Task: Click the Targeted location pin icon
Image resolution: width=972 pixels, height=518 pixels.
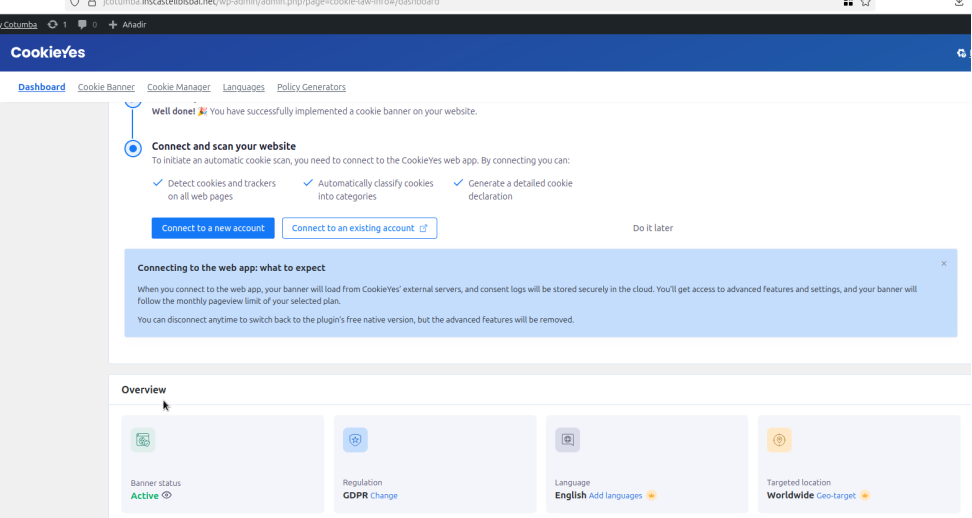Action: [779, 440]
